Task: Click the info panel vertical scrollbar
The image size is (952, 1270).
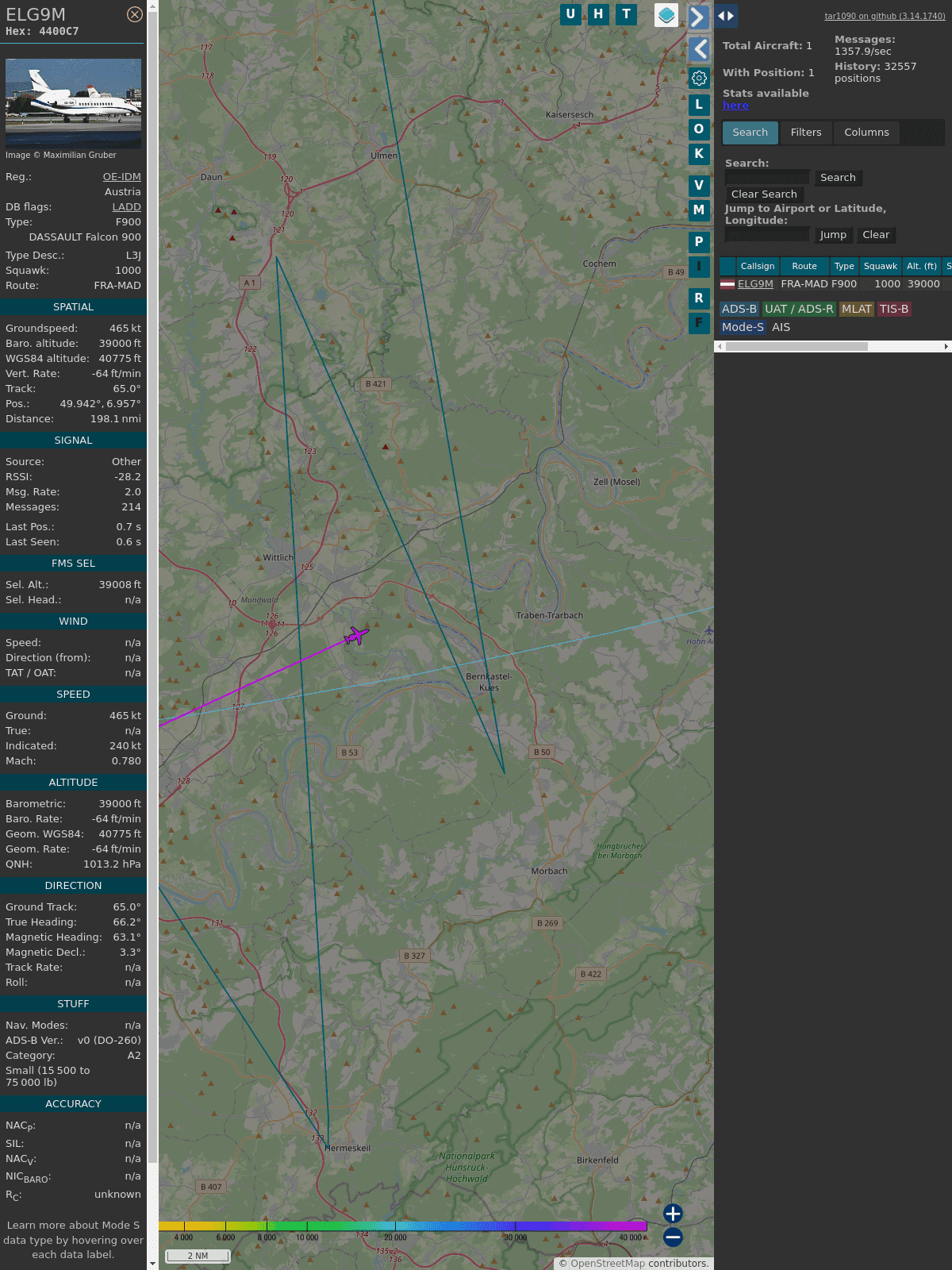Action: [x=153, y=587]
